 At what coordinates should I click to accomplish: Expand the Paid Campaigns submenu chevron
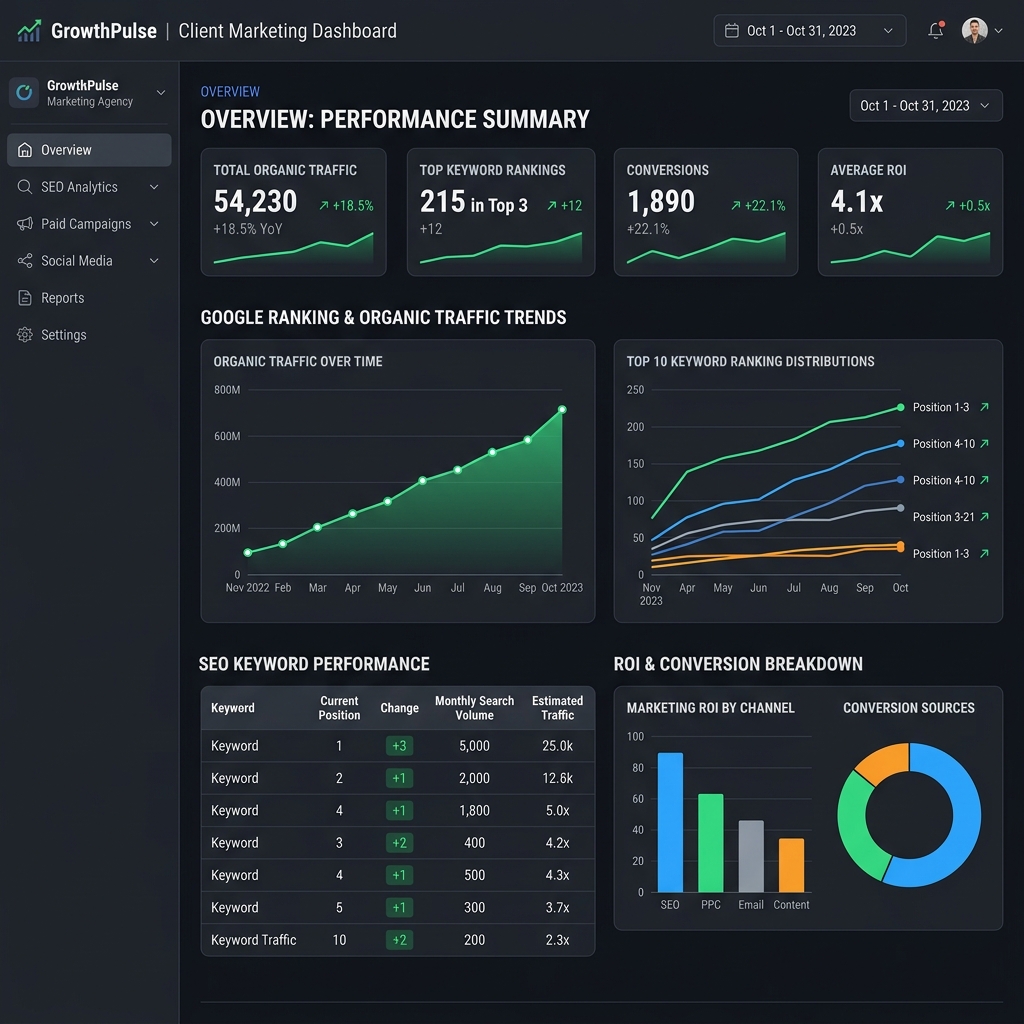click(154, 224)
